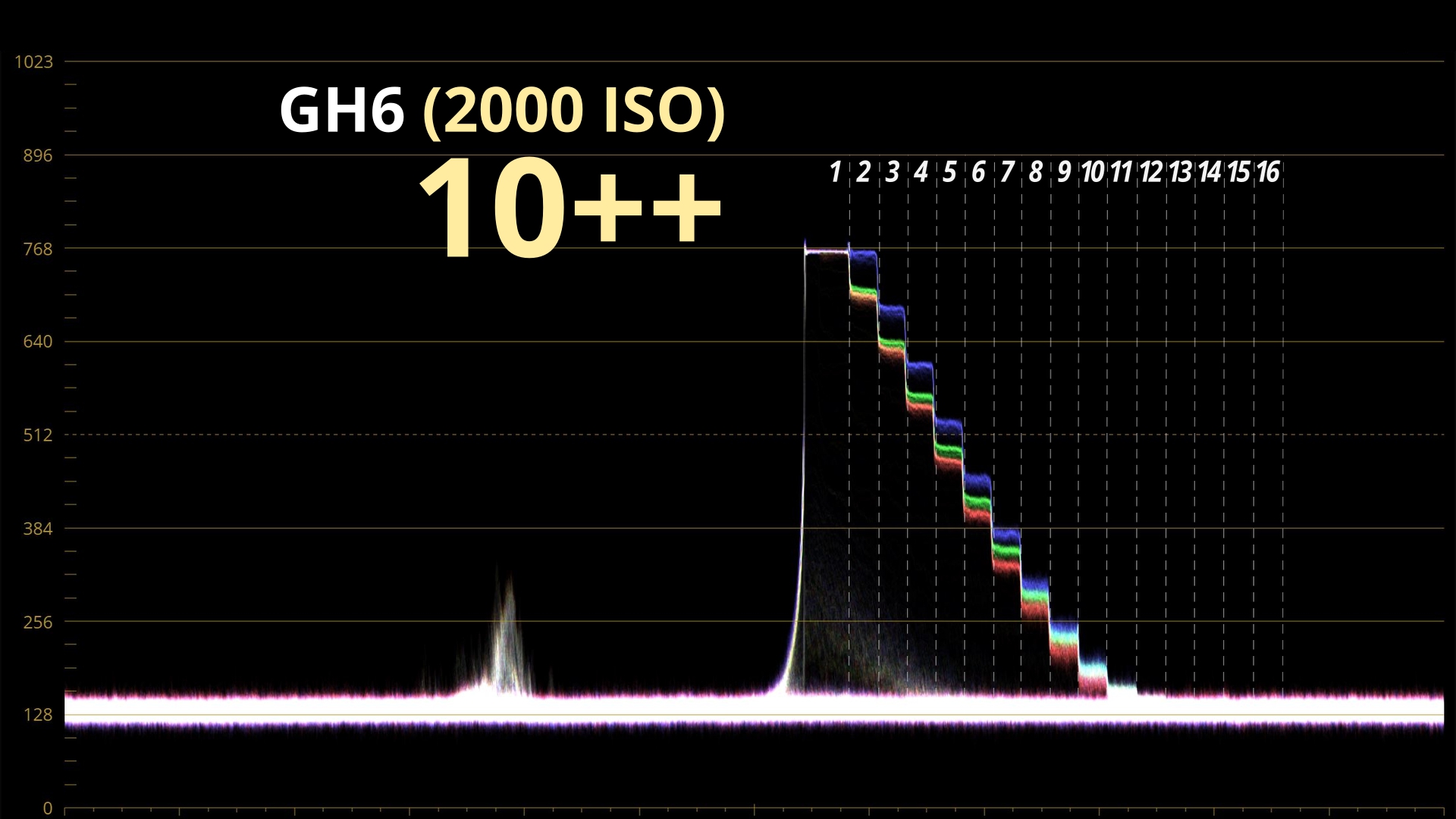The image size is (1456, 819).
Task: Click the 256 scale label
Action: click(x=37, y=622)
